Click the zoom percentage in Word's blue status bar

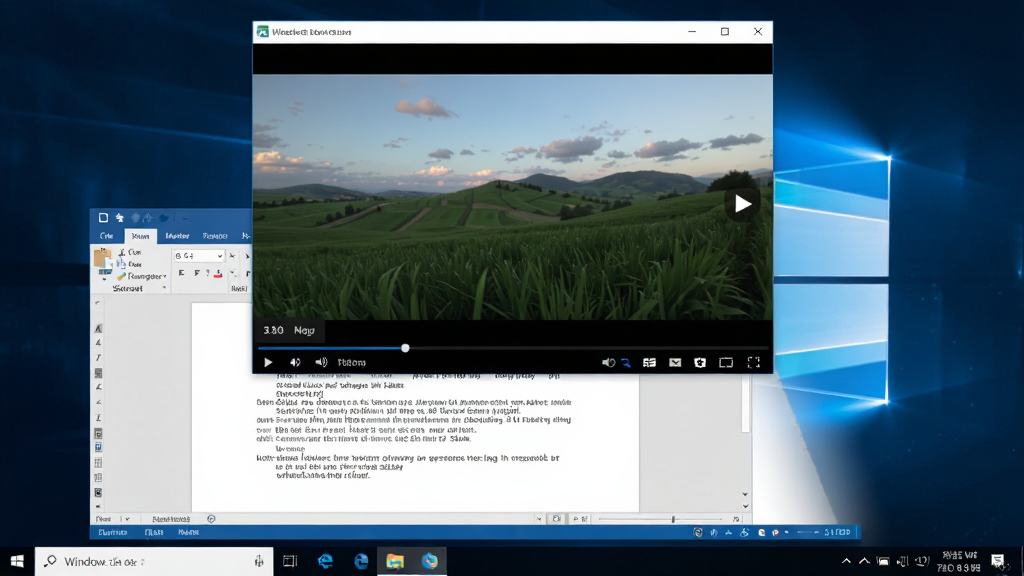[x=837, y=532]
